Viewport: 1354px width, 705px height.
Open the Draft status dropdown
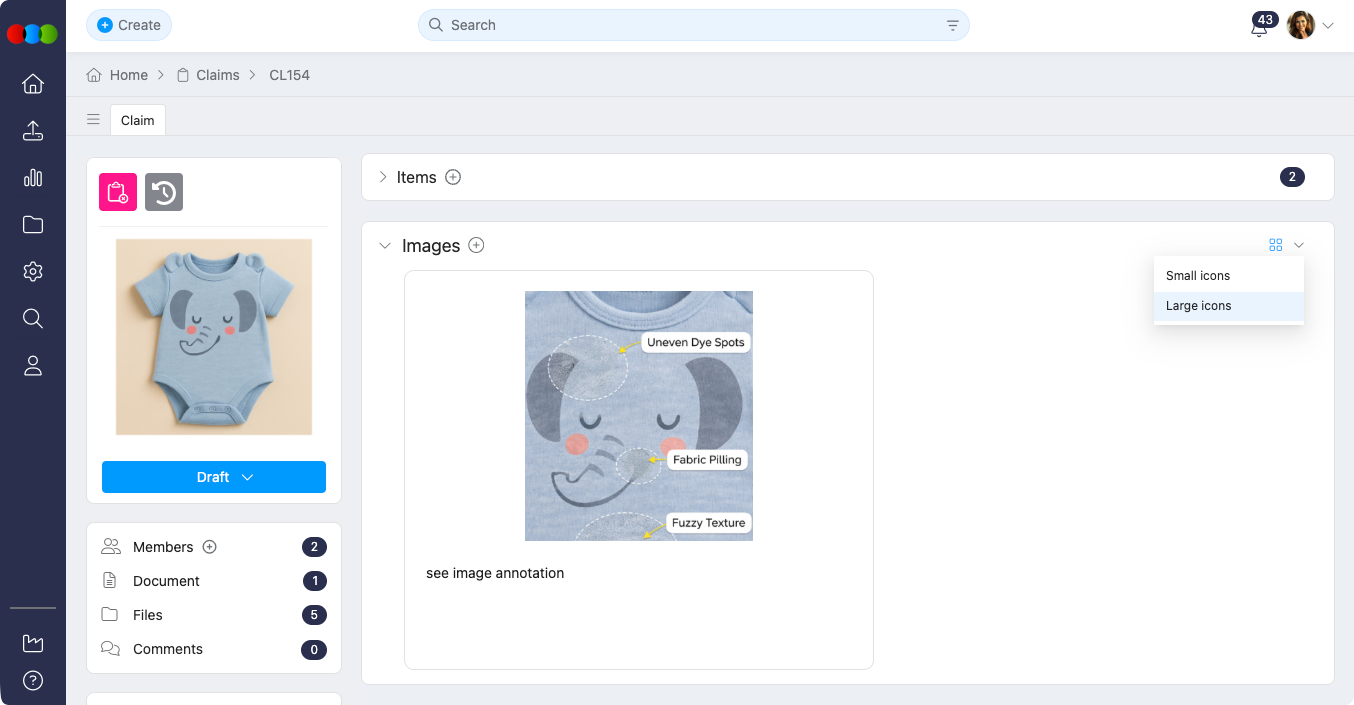coord(214,477)
